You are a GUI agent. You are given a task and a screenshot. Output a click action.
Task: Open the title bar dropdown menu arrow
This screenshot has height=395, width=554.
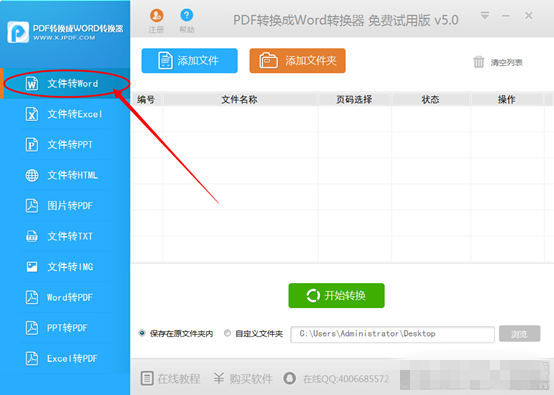pyautogui.click(x=485, y=16)
